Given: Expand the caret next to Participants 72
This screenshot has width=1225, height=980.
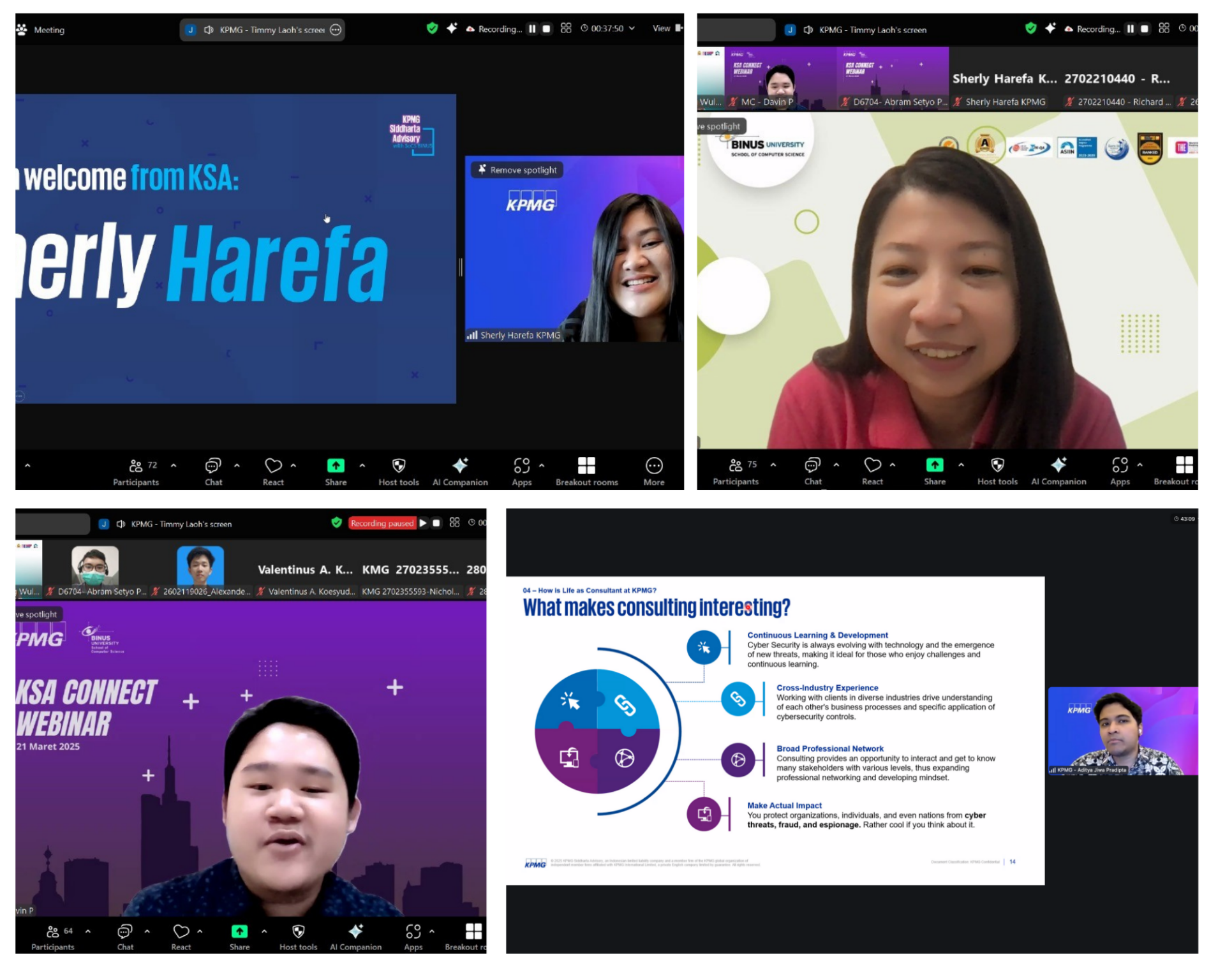Looking at the screenshot, I should tap(174, 465).
